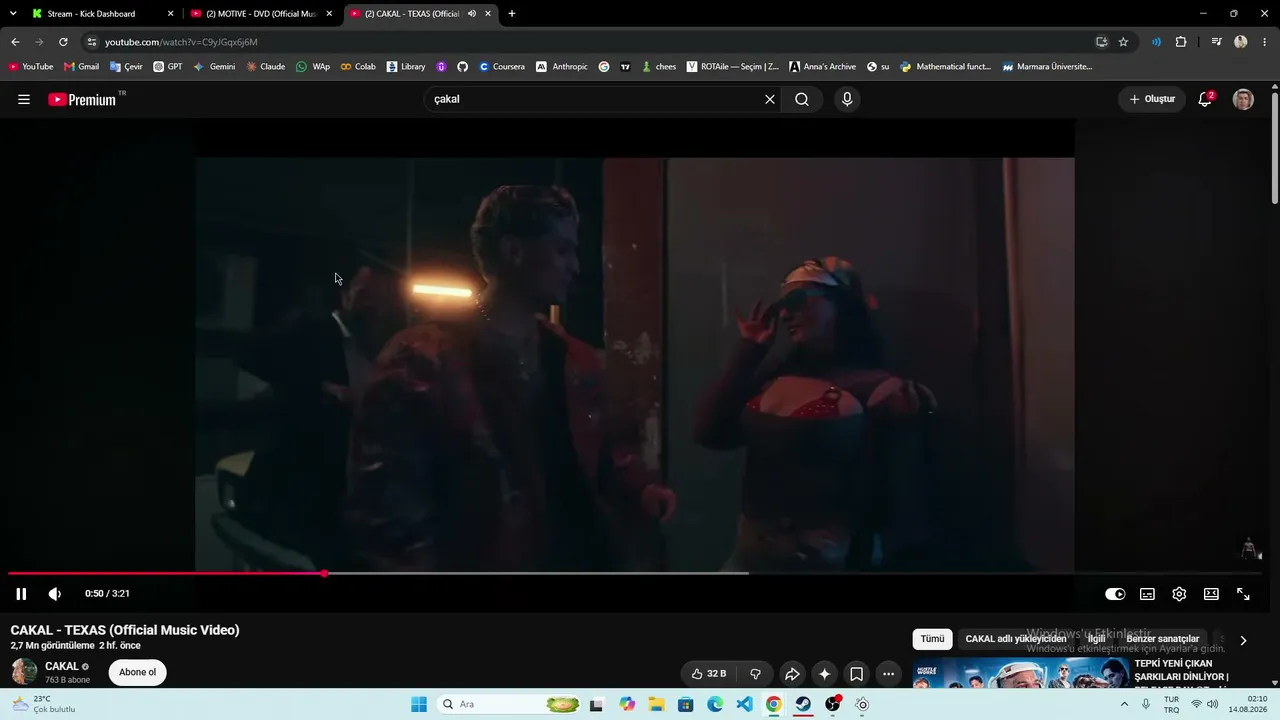This screenshot has width=1280, height=720.
Task: Reload the current page
Action: click(x=63, y=42)
